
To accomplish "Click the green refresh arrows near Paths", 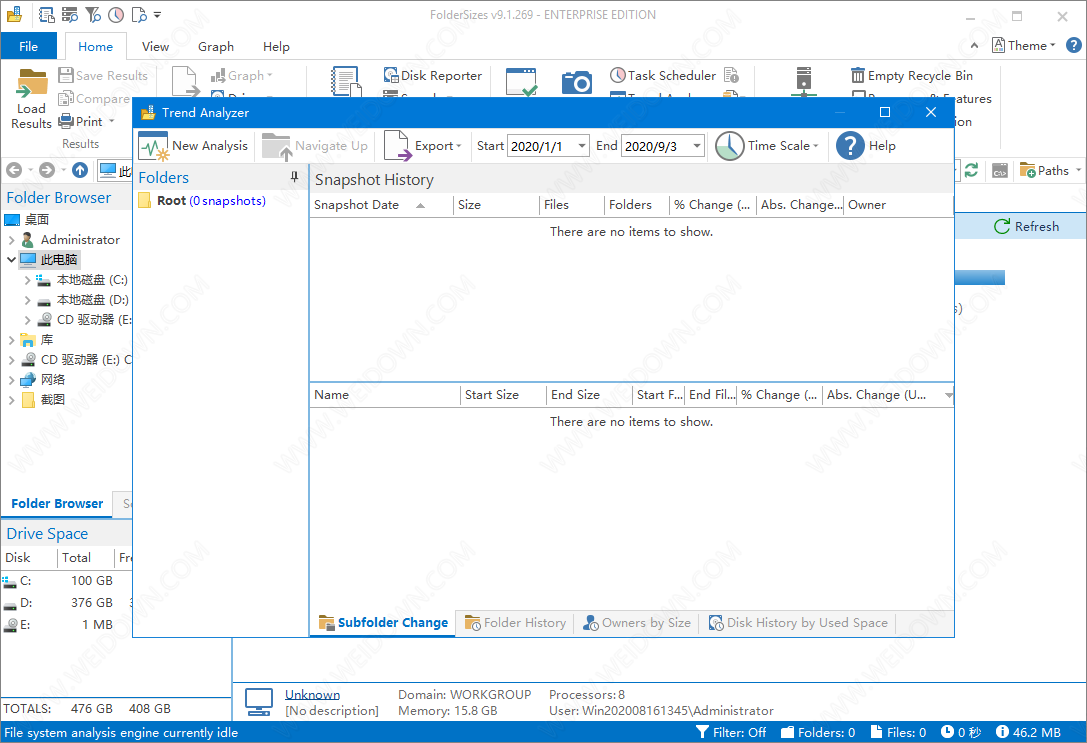I will (x=971, y=171).
